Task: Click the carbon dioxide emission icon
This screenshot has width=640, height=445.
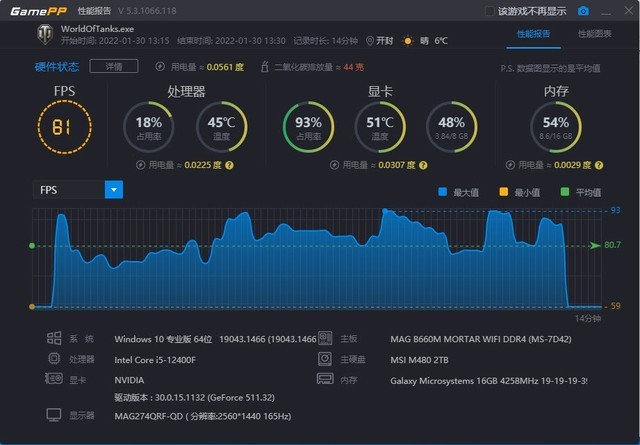Action: 264,67
